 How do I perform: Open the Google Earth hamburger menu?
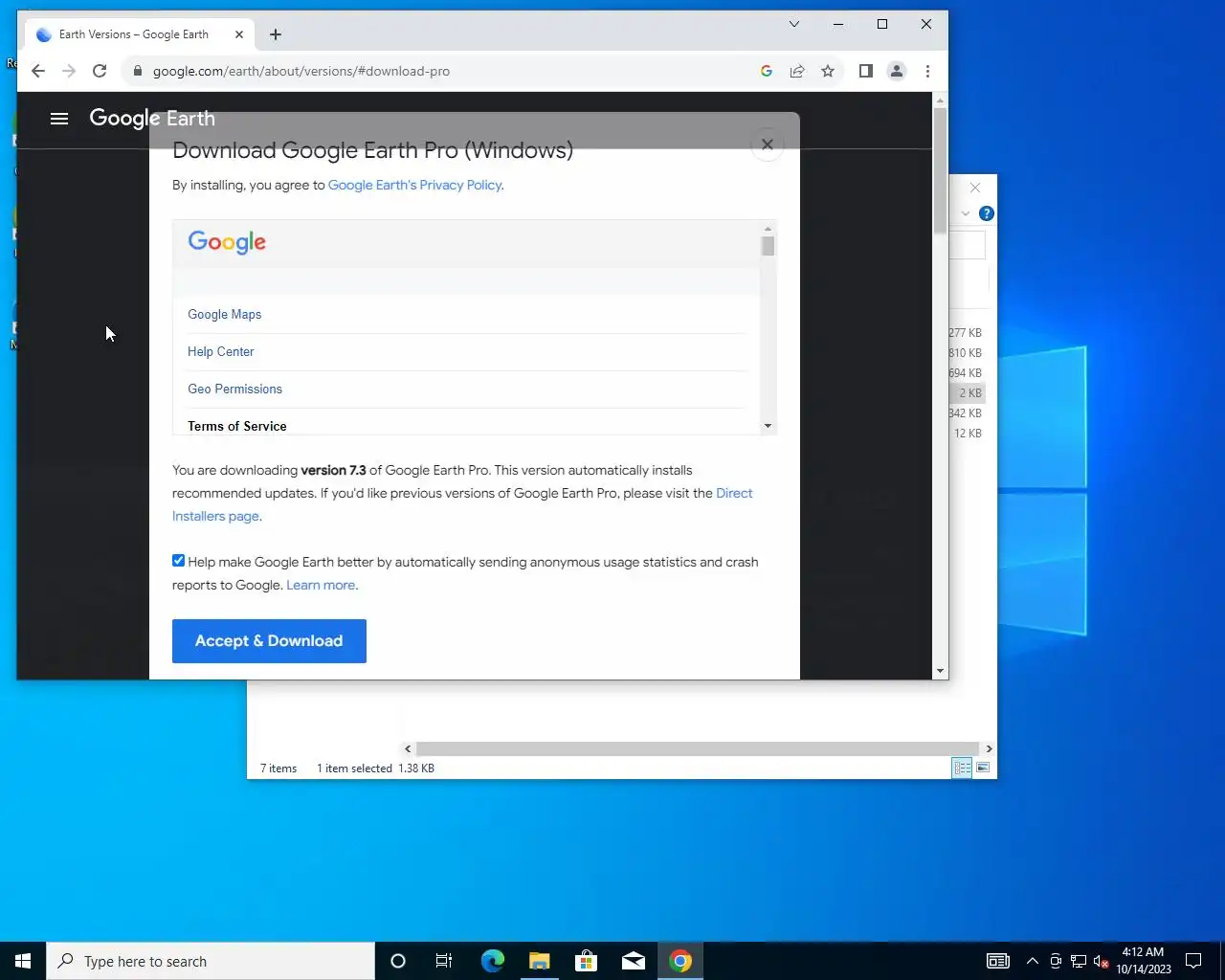click(59, 119)
